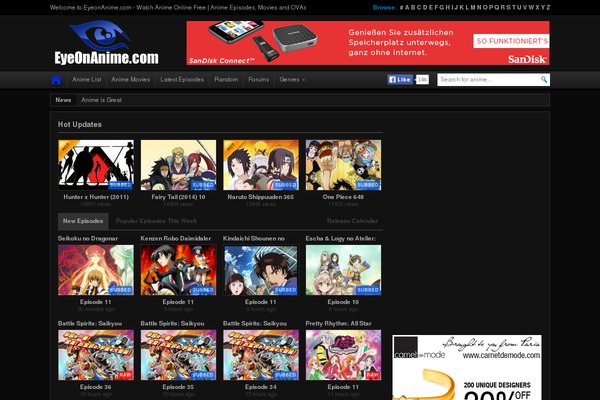600x400 pixels.
Task: Click Escha & Logy no Atelier title
Action: click(x=341, y=238)
